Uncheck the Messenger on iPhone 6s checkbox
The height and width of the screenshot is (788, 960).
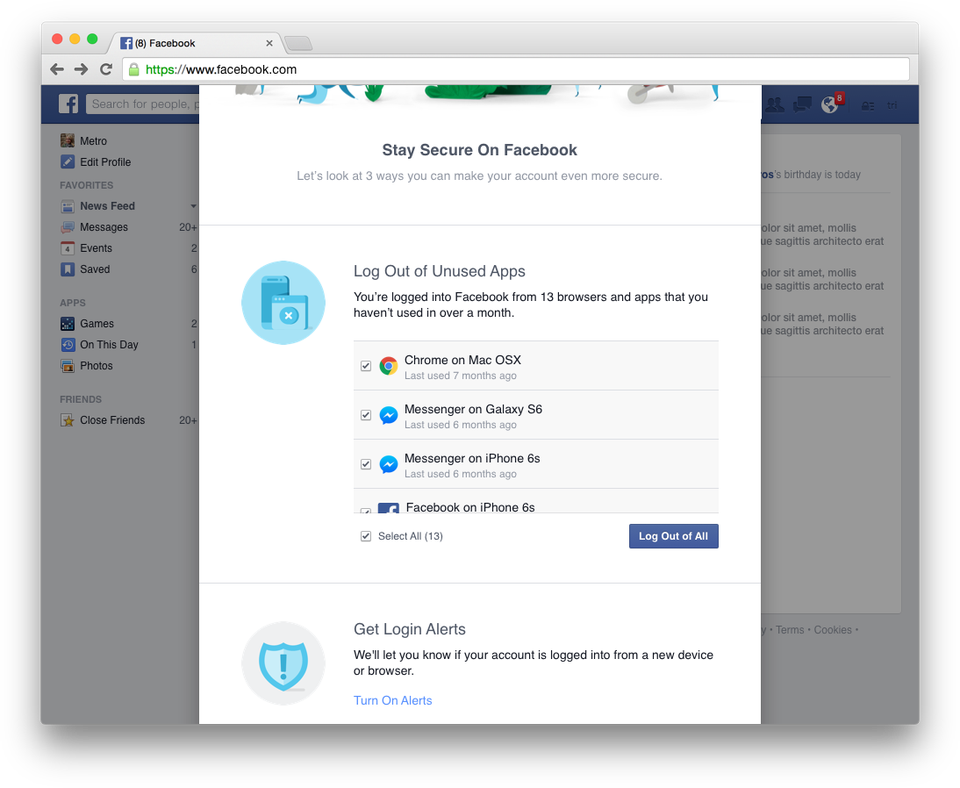[366, 464]
